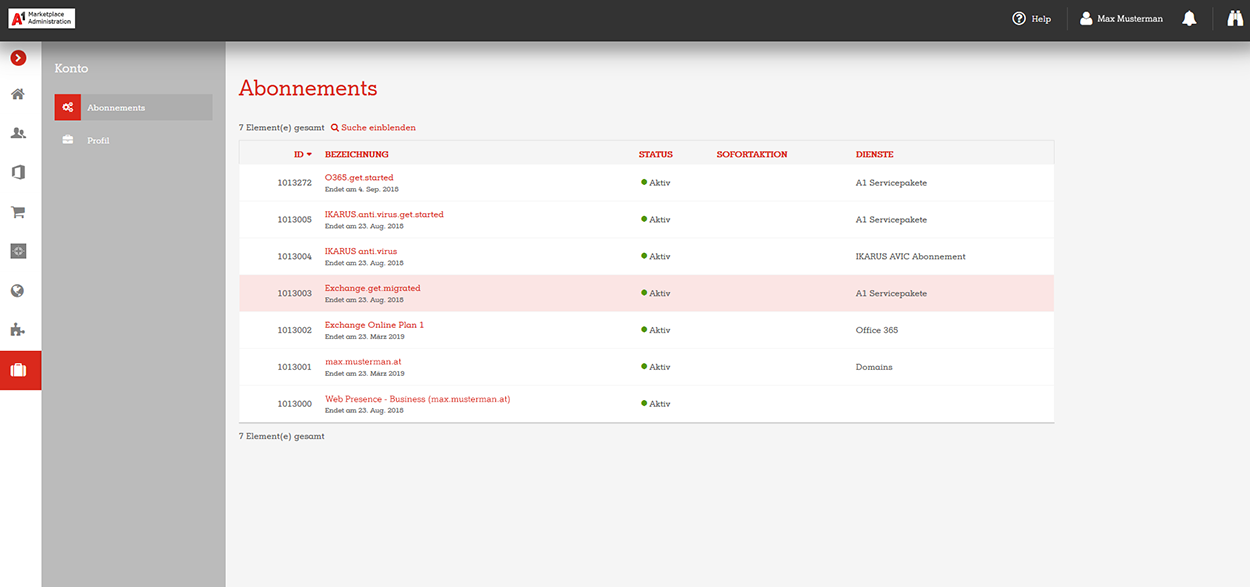Click ID 1013003 cell
The width and height of the screenshot is (1250, 587).
pos(295,294)
